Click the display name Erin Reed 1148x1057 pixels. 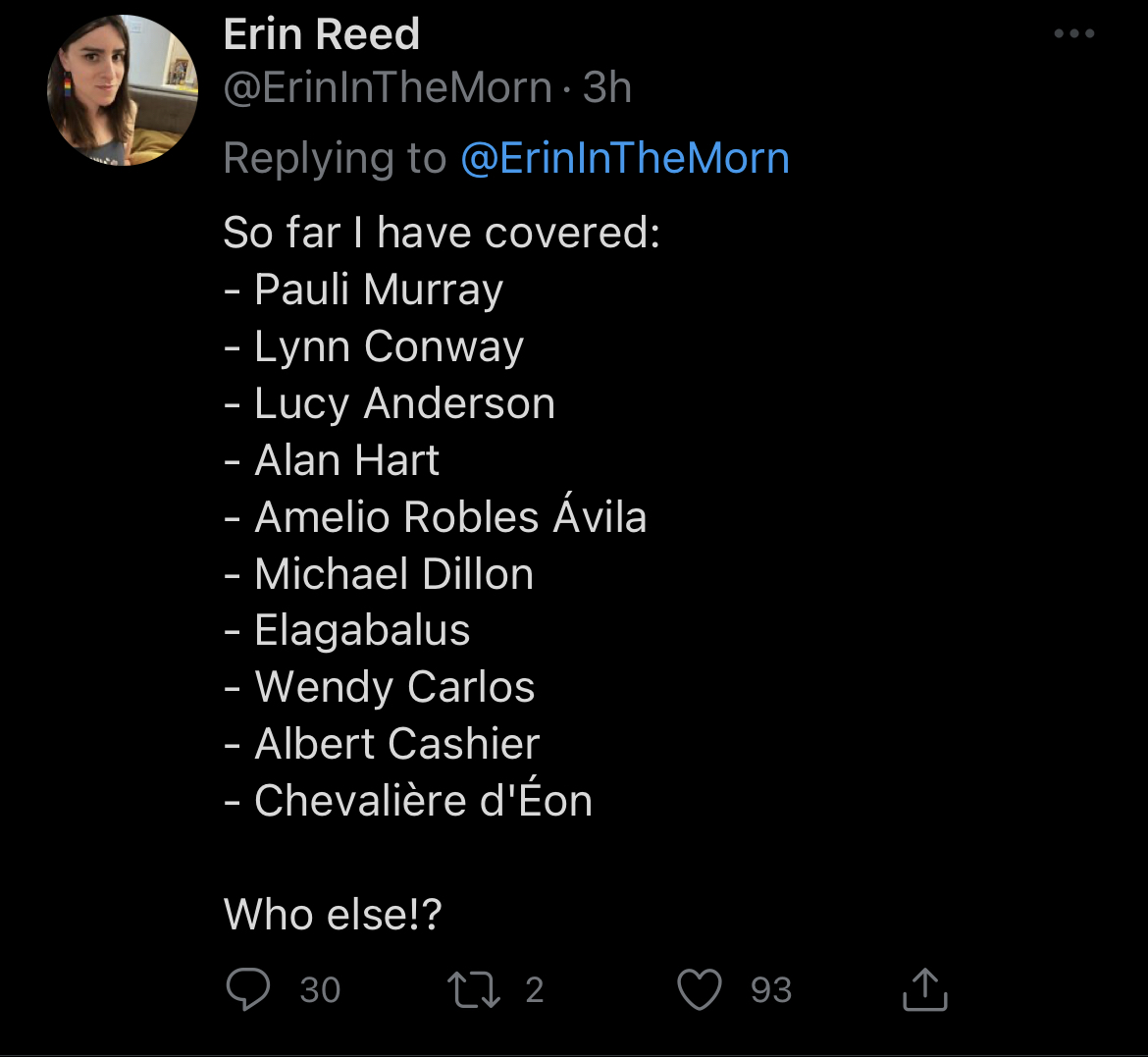pos(322,35)
